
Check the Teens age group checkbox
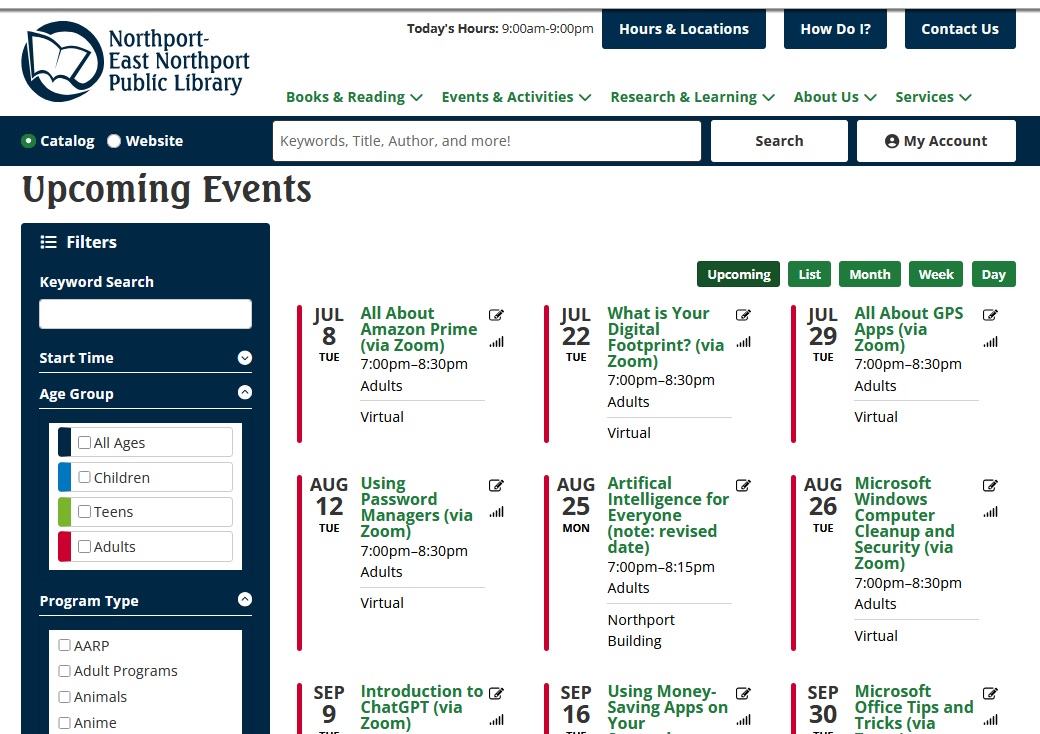84,511
